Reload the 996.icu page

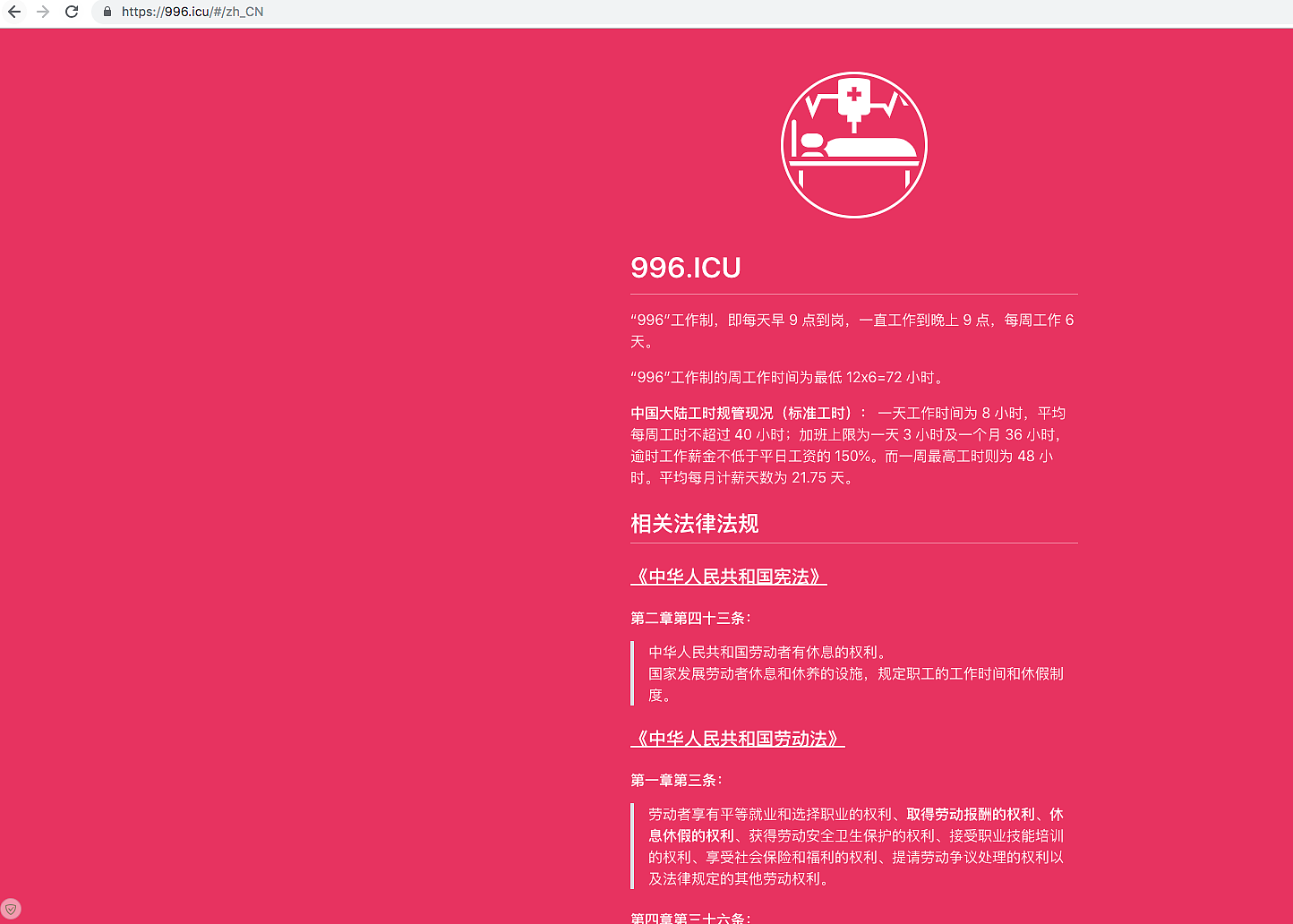[72, 12]
